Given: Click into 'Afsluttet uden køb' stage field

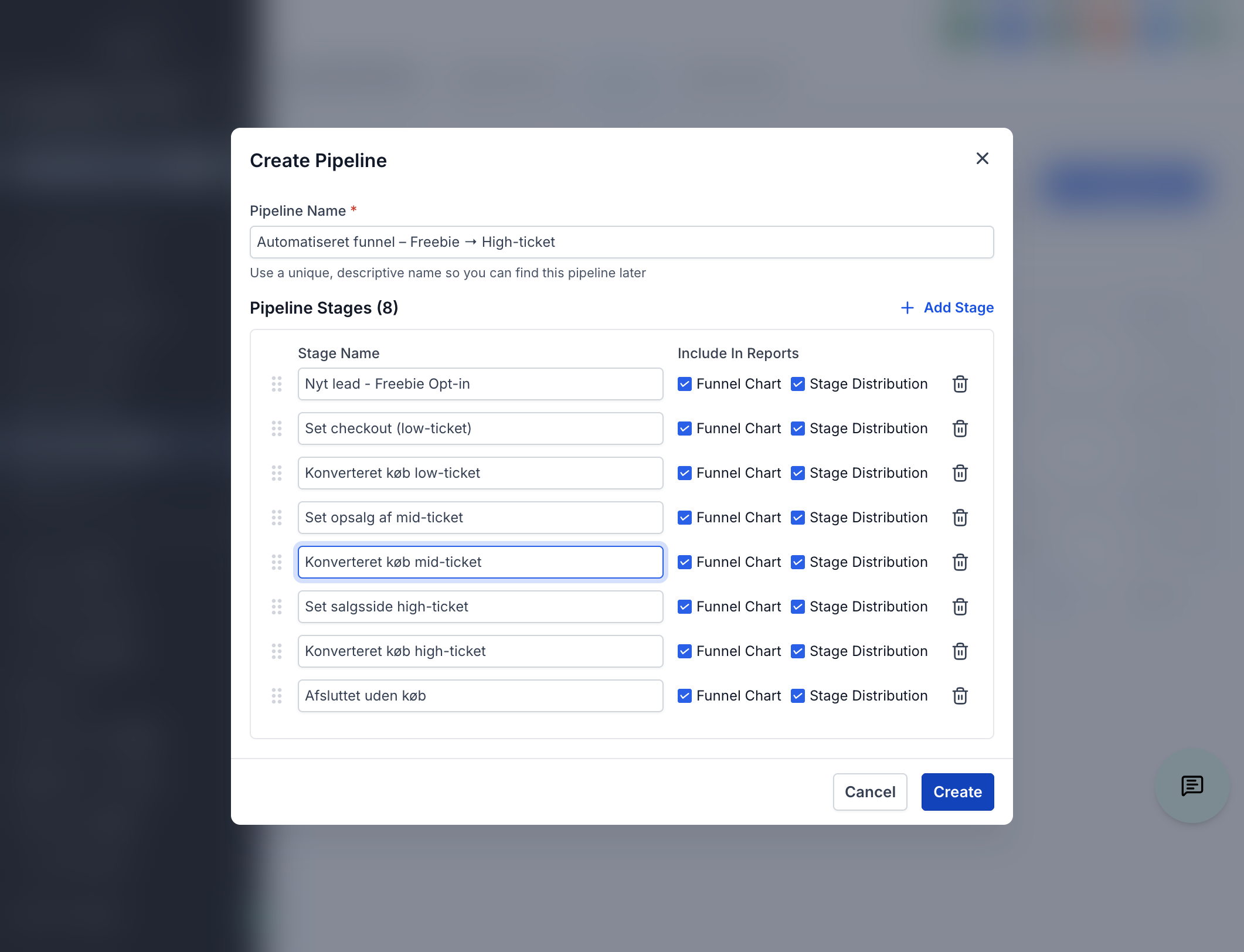Looking at the screenshot, I should point(480,696).
